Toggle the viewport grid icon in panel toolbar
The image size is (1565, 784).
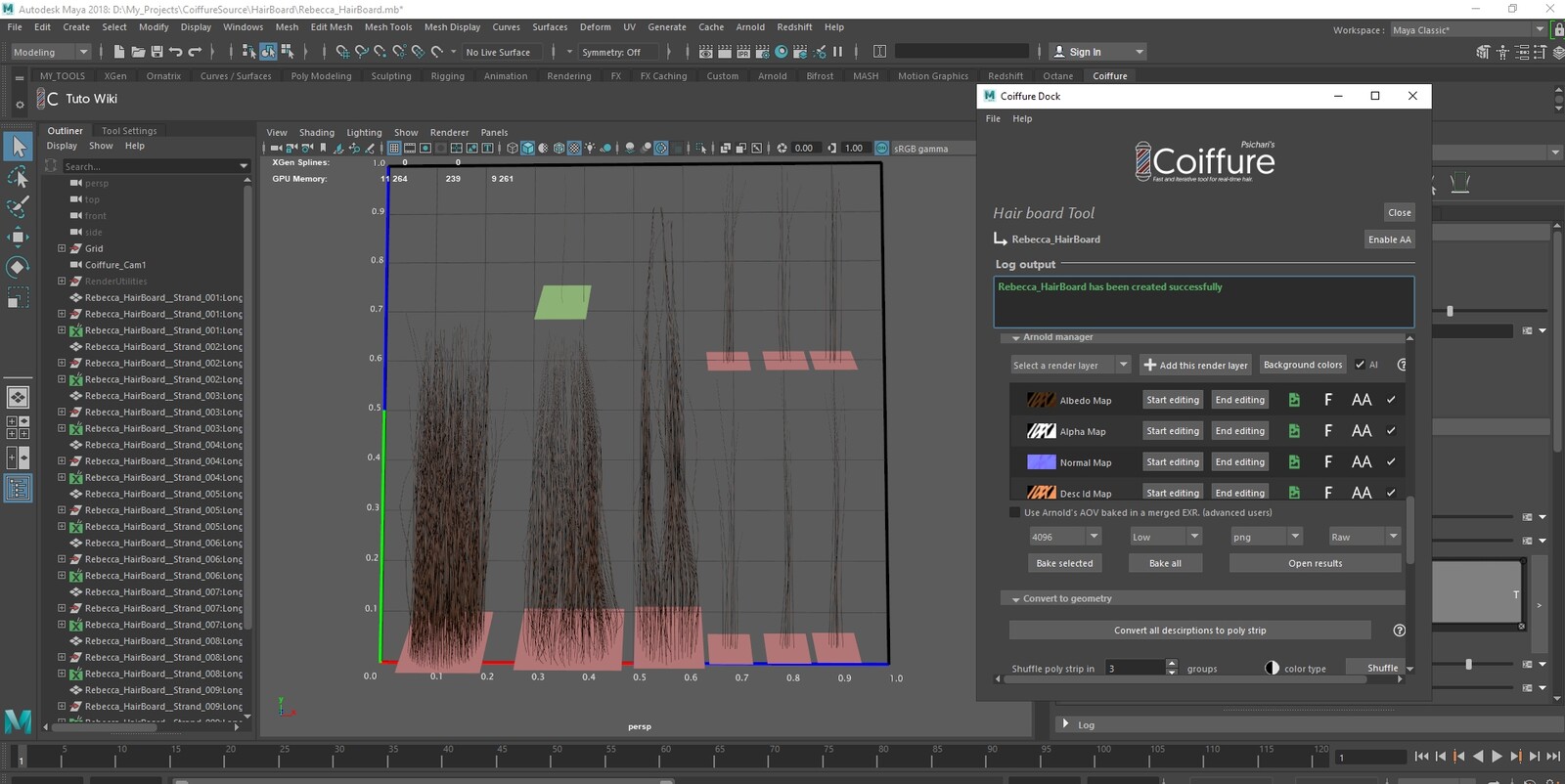coord(394,149)
